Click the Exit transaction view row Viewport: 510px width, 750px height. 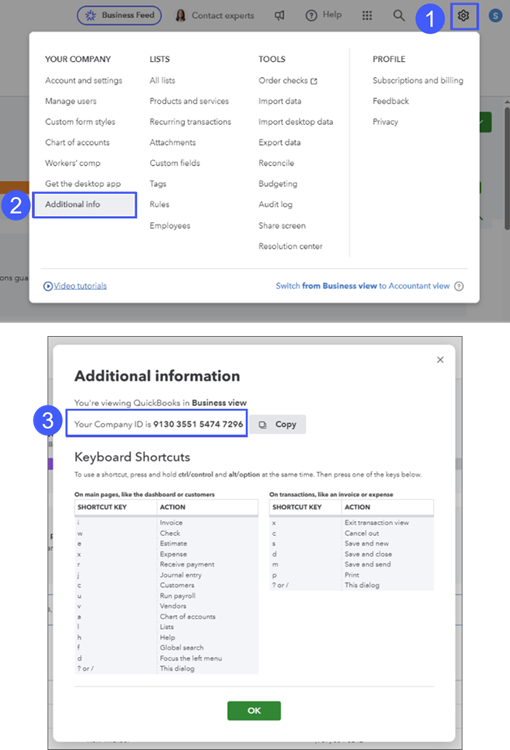point(352,522)
